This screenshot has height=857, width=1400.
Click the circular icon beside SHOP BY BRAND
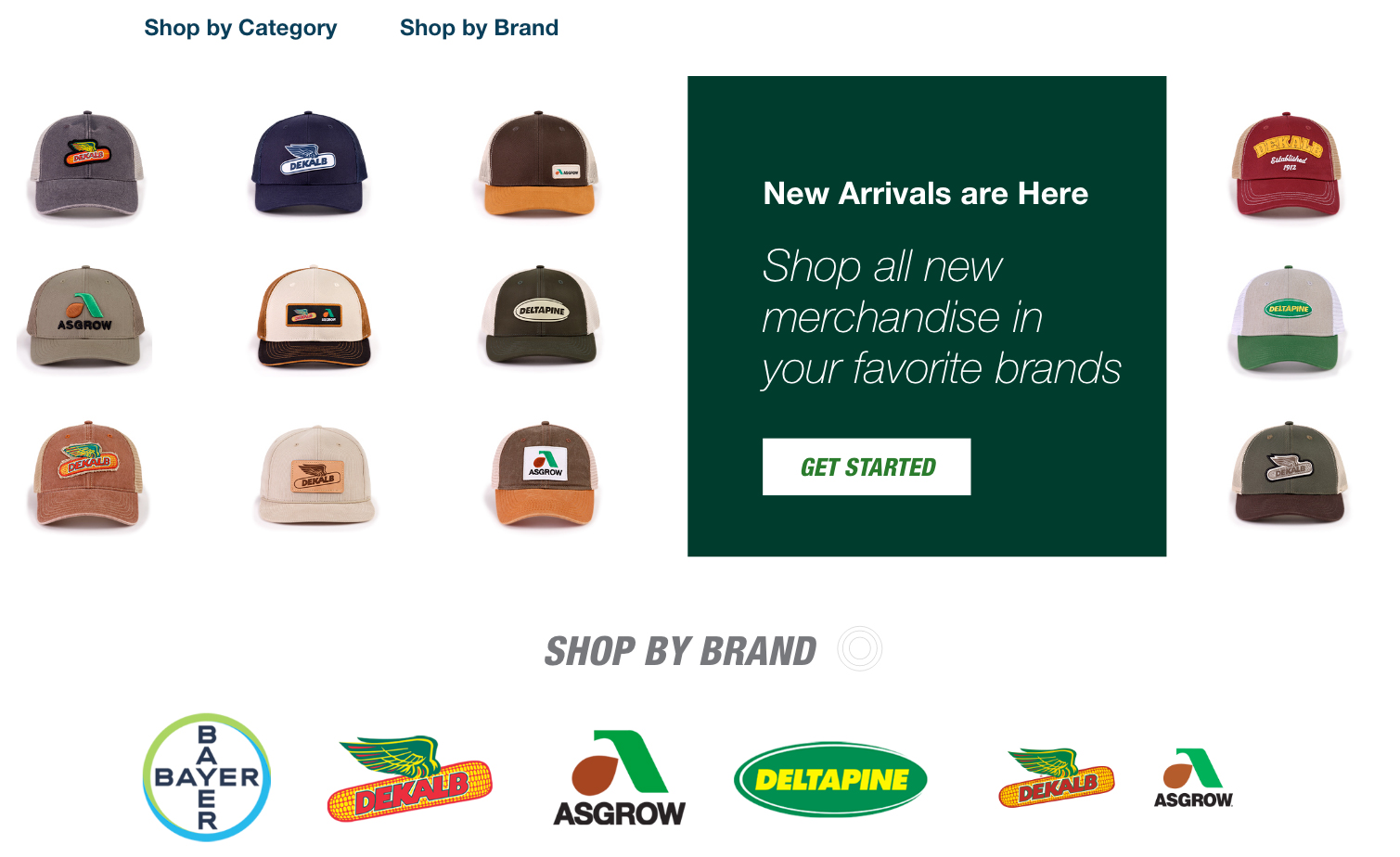pos(859,648)
